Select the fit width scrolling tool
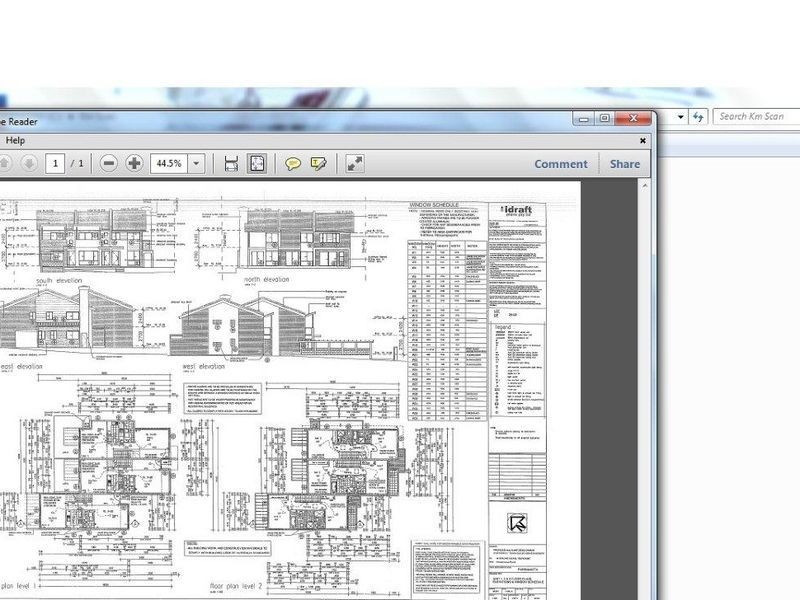Viewport: 800px width, 600px height. (231, 163)
